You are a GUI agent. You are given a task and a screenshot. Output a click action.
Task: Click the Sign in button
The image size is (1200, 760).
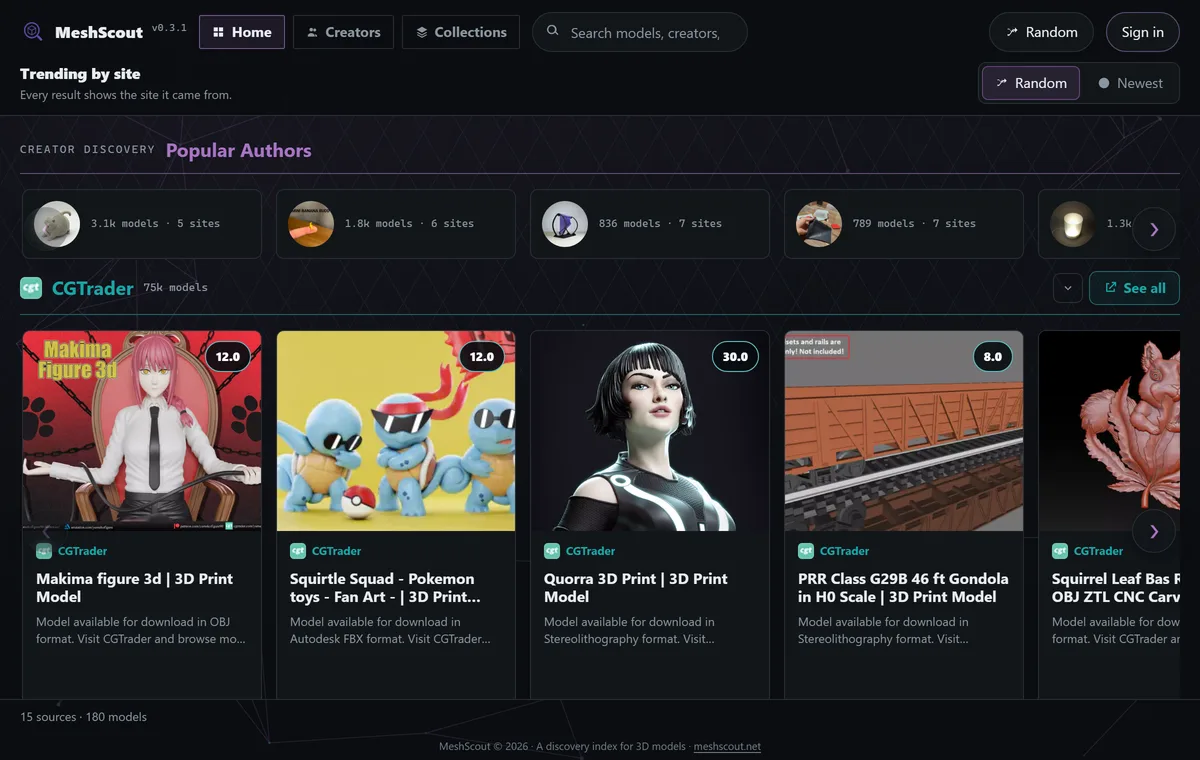pos(1143,32)
